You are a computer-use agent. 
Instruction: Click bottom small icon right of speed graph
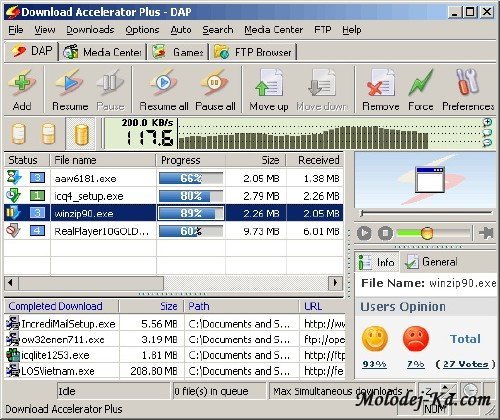pos(487,143)
